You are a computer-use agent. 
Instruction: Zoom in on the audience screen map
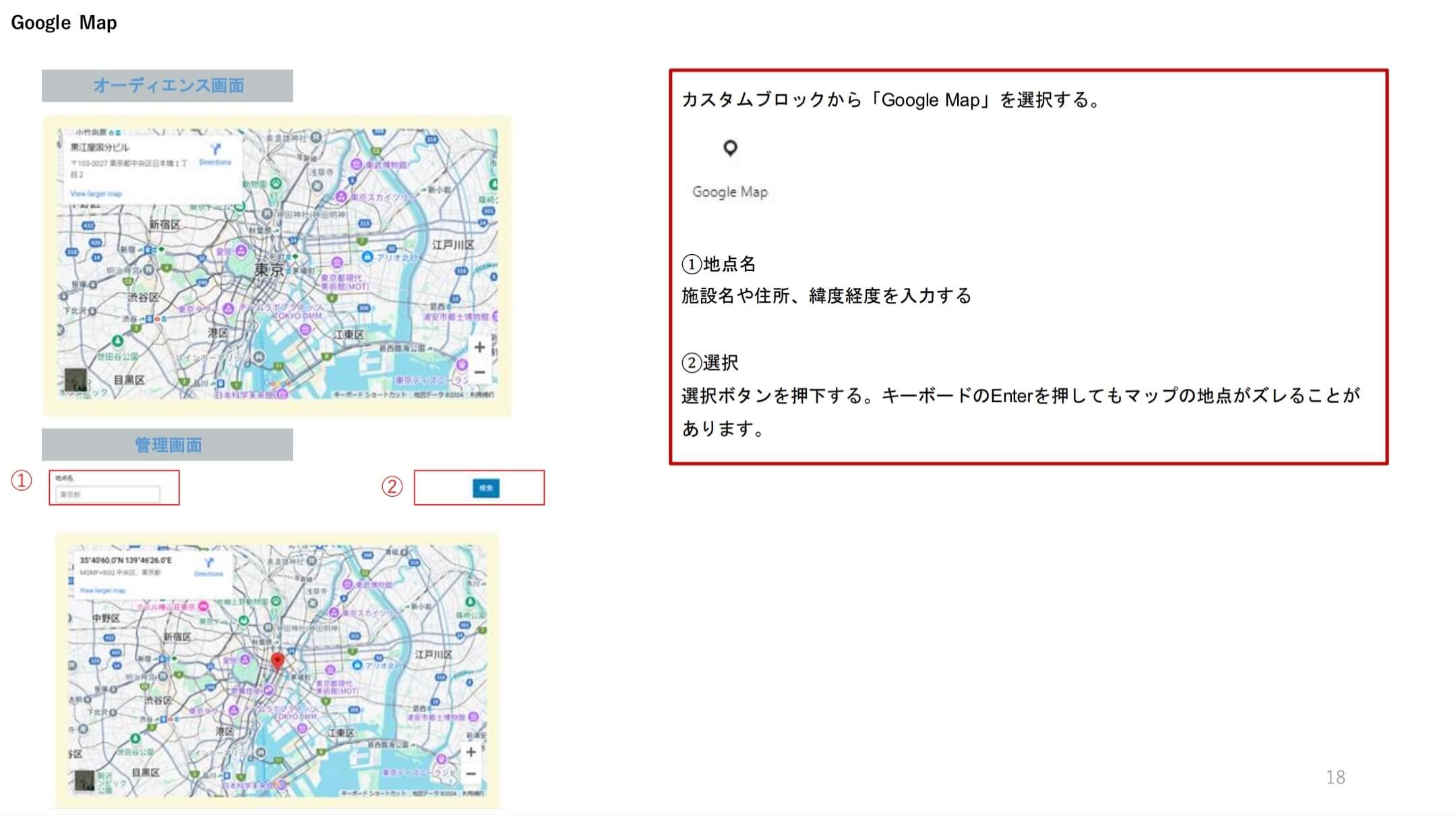pos(479,347)
